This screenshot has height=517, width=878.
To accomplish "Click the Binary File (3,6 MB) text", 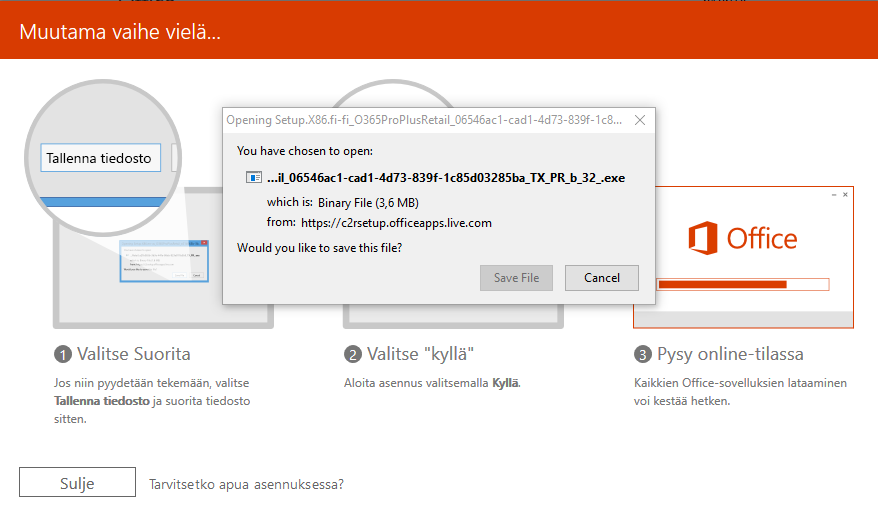I will [x=368, y=203].
